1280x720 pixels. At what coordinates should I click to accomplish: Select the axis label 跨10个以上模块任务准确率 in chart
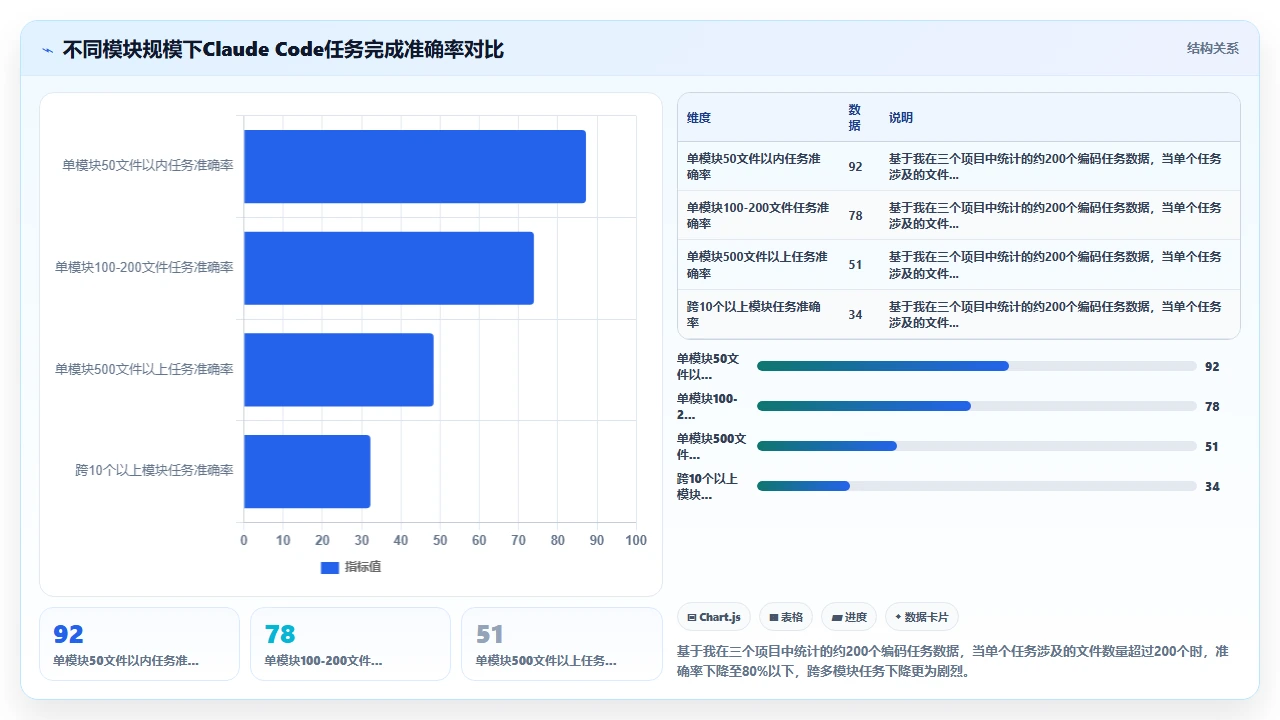154,471
